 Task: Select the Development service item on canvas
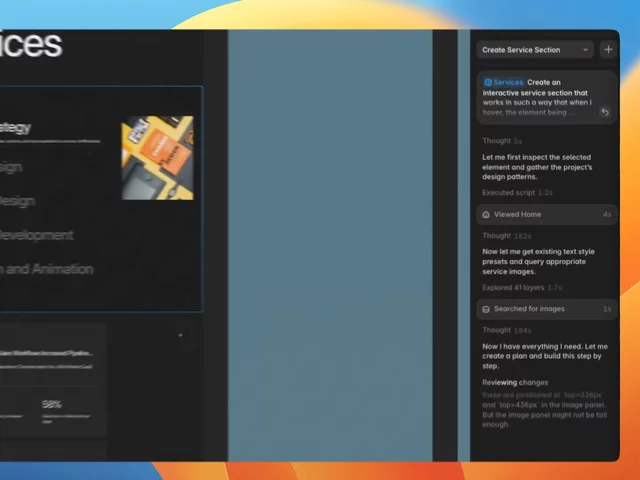coord(36,235)
